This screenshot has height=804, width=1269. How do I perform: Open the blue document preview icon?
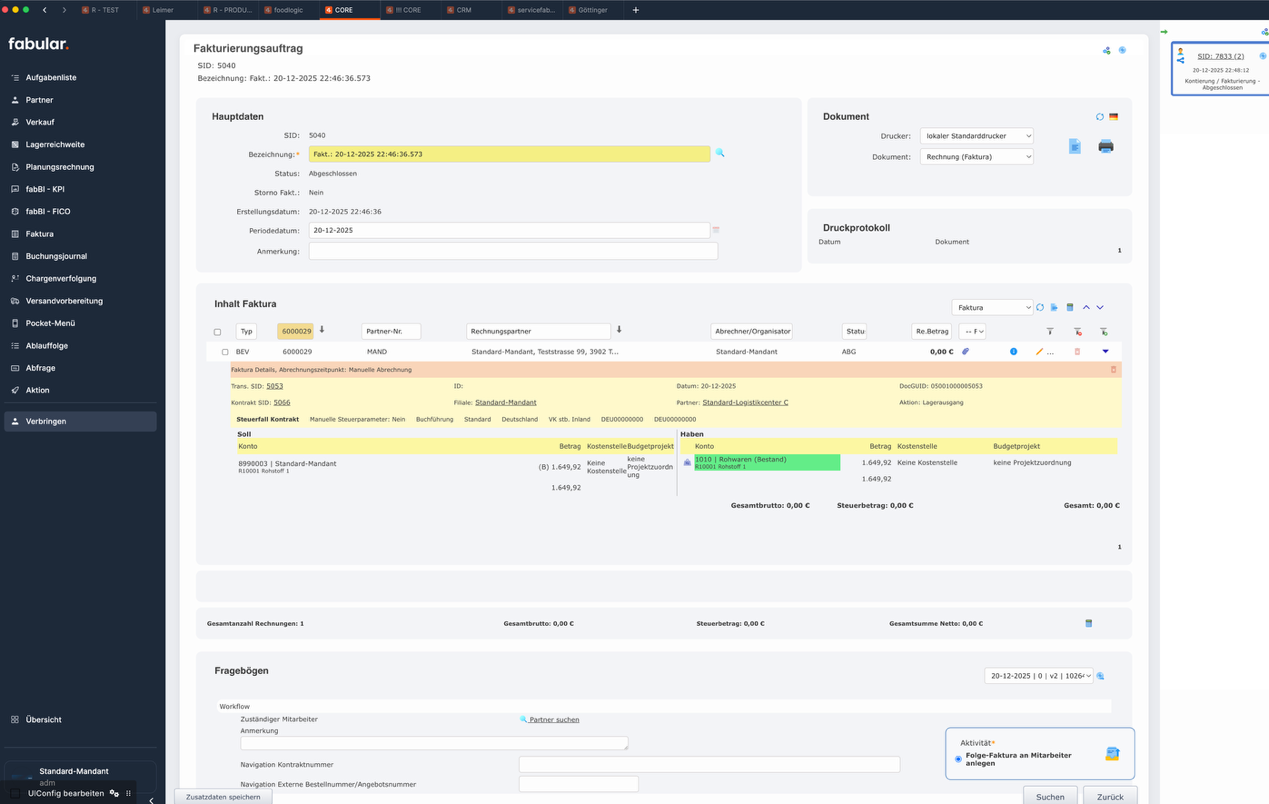point(1074,147)
